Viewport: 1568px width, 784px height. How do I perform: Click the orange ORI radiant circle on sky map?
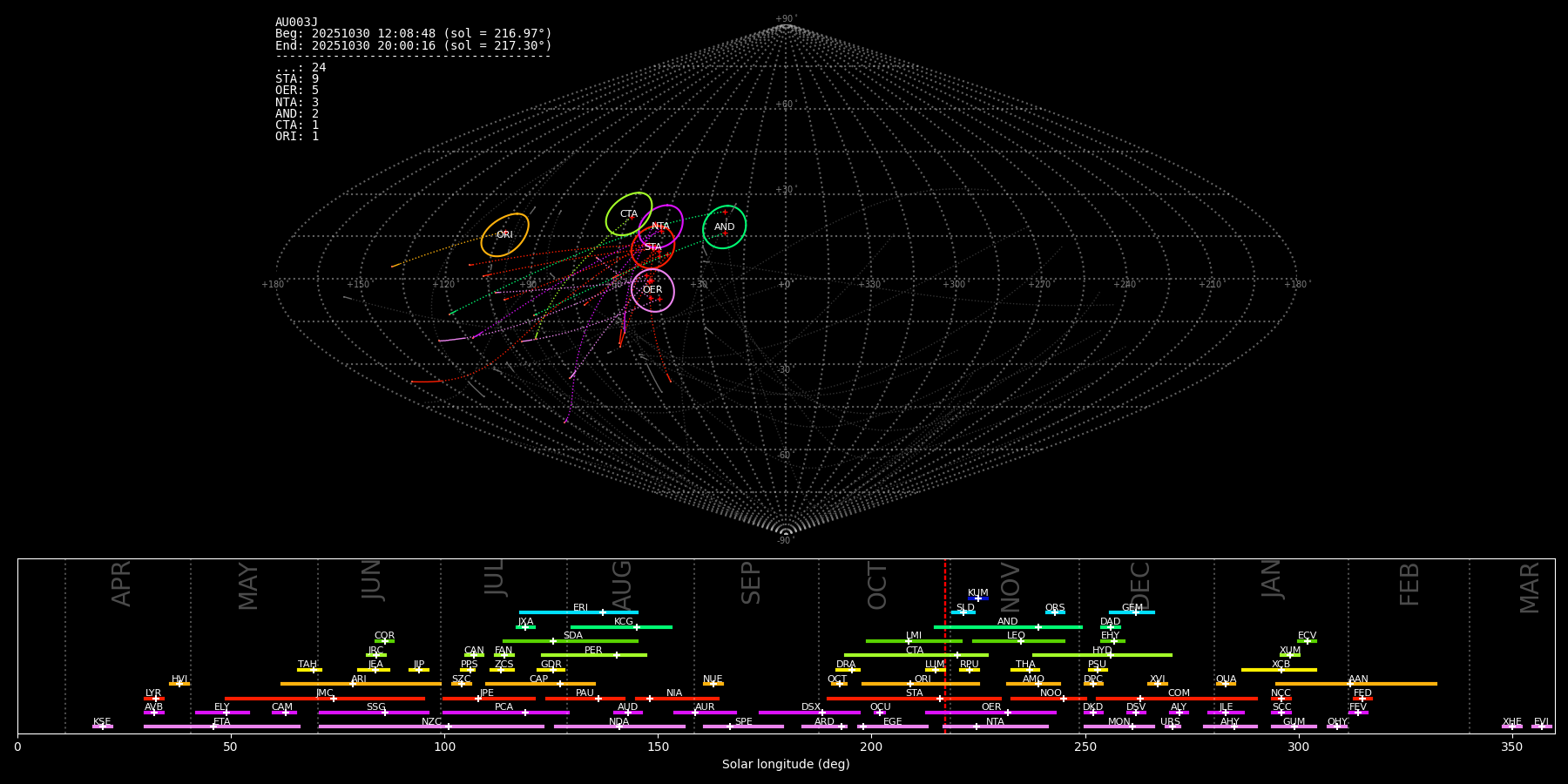pos(504,234)
